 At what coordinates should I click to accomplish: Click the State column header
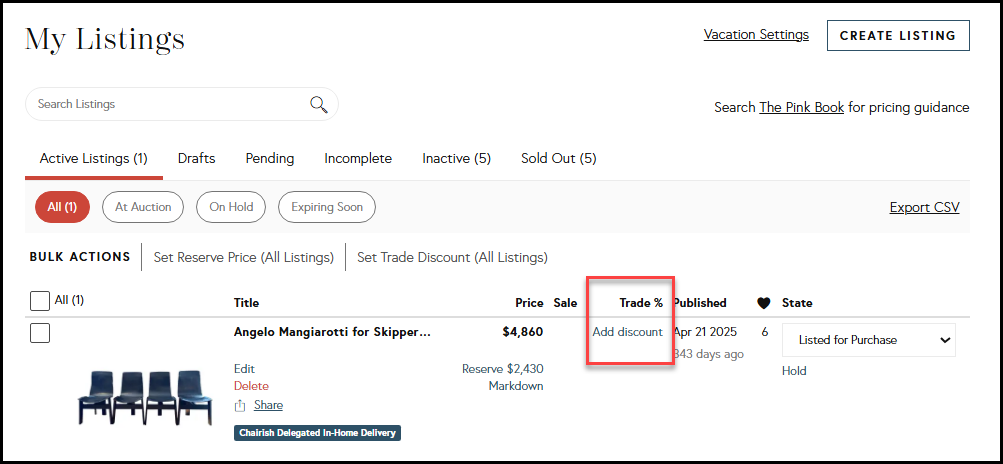797,303
